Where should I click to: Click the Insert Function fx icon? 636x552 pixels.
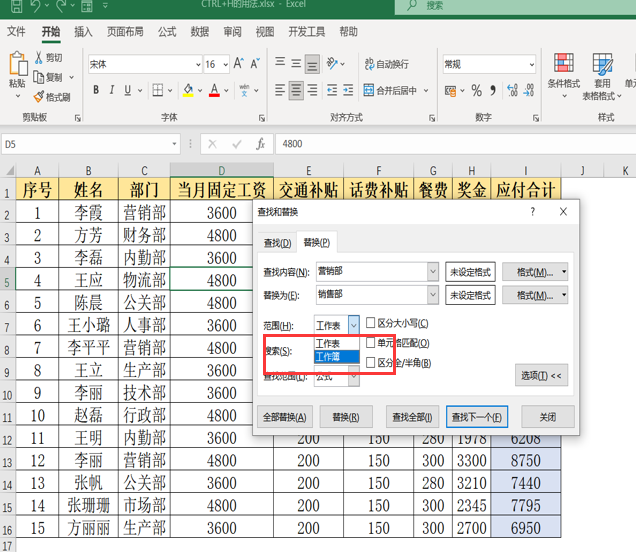(260, 144)
